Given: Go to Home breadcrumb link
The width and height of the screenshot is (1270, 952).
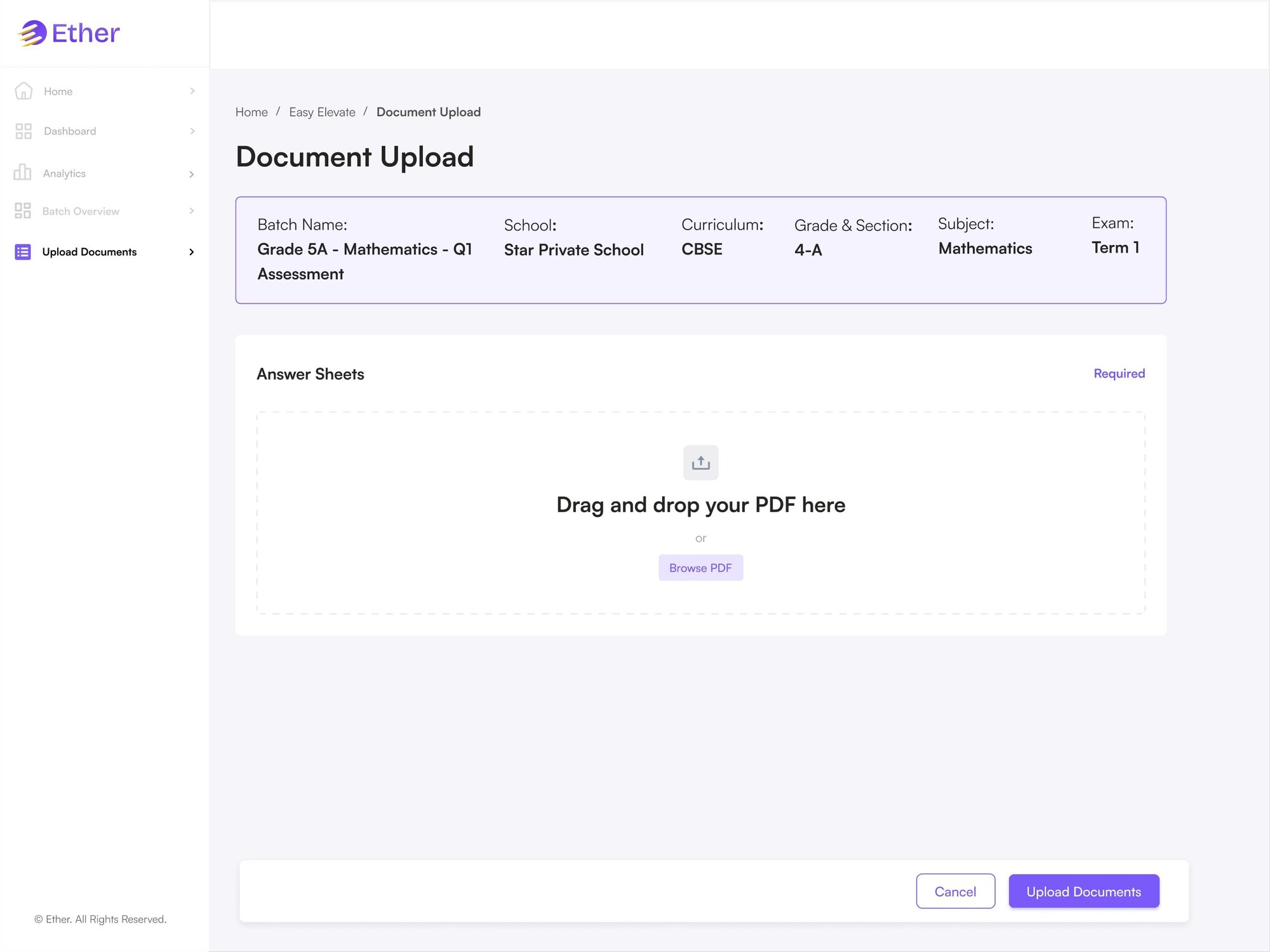Looking at the screenshot, I should click(x=251, y=112).
